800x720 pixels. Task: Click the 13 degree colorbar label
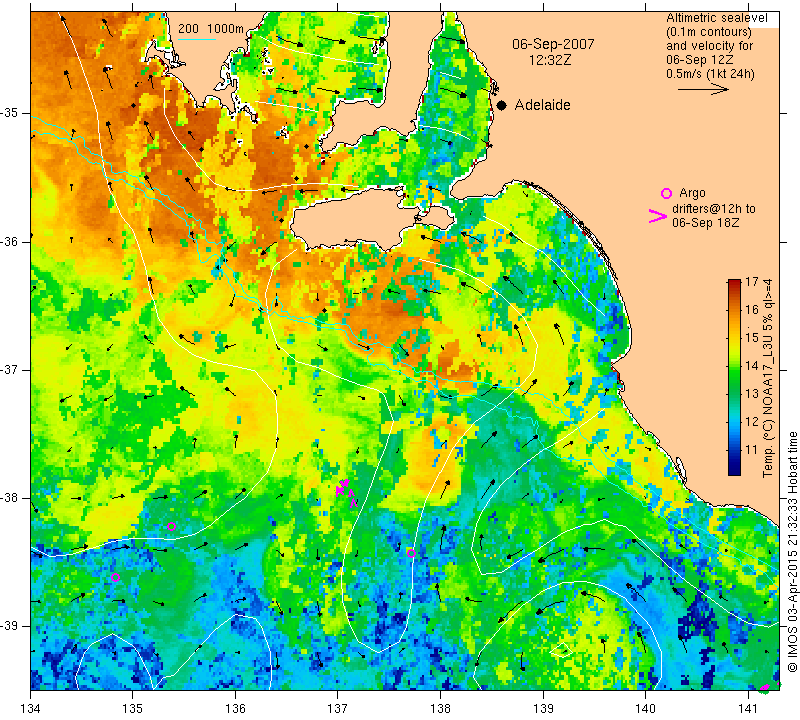[x=752, y=393]
